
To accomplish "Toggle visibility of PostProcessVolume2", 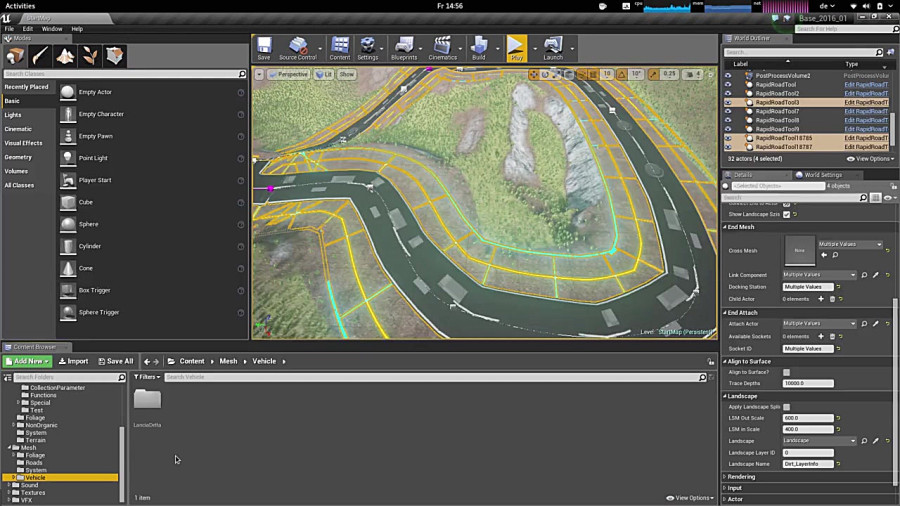I will pyautogui.click(x=728, y=76).
